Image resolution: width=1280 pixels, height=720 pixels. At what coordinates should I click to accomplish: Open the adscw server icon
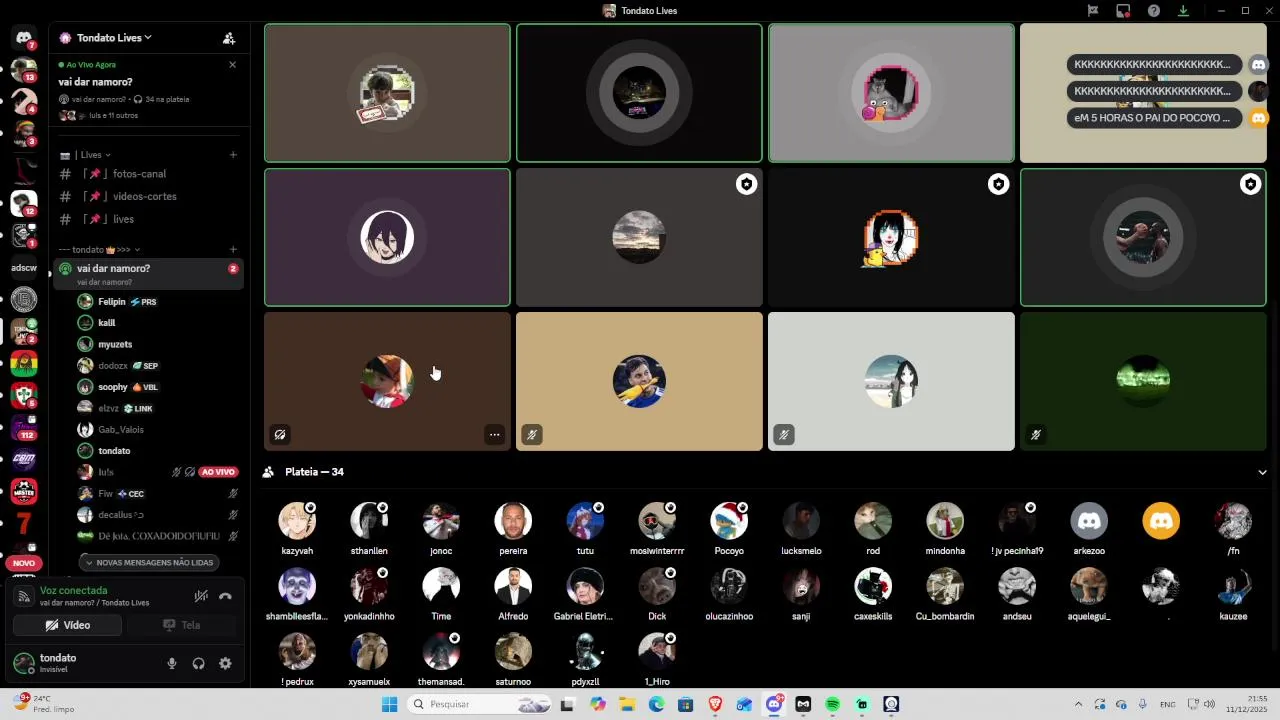tap(24, 268)
